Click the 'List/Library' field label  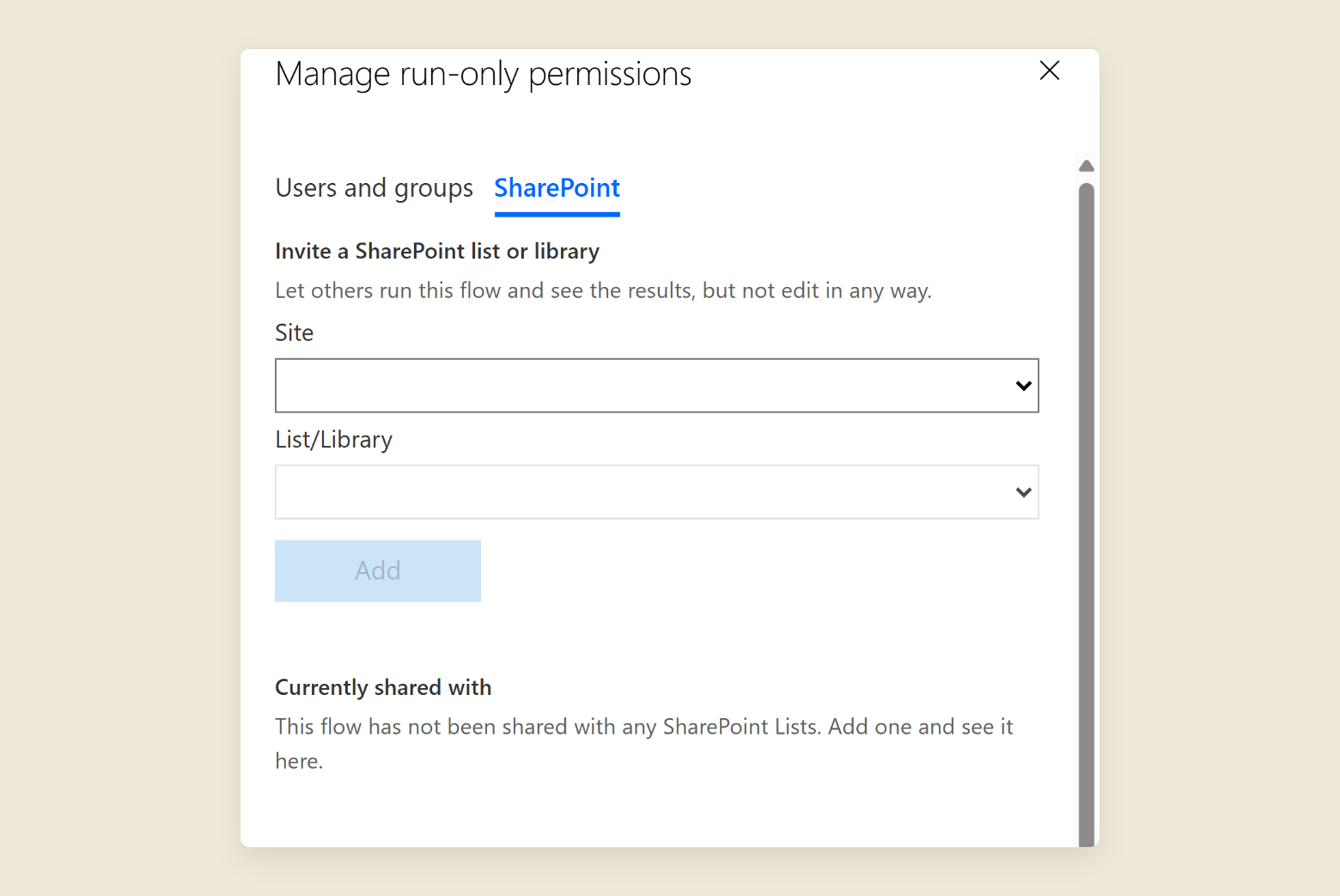pos(333,440)
